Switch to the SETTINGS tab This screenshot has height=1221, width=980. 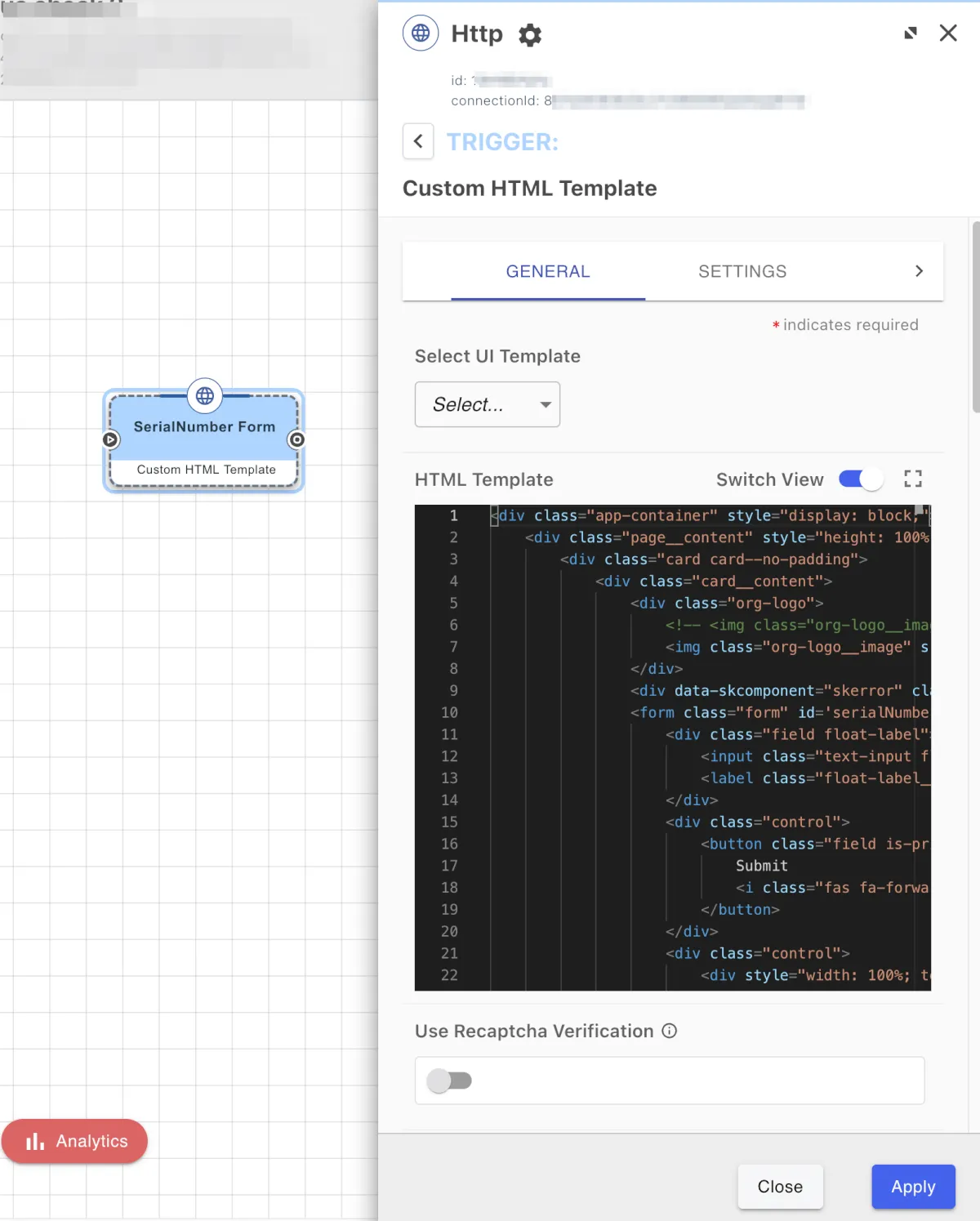742,271
